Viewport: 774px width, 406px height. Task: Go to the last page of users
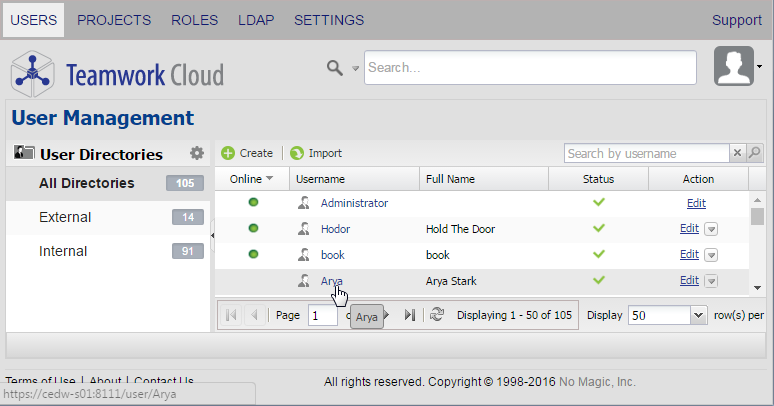pos(410,315)
